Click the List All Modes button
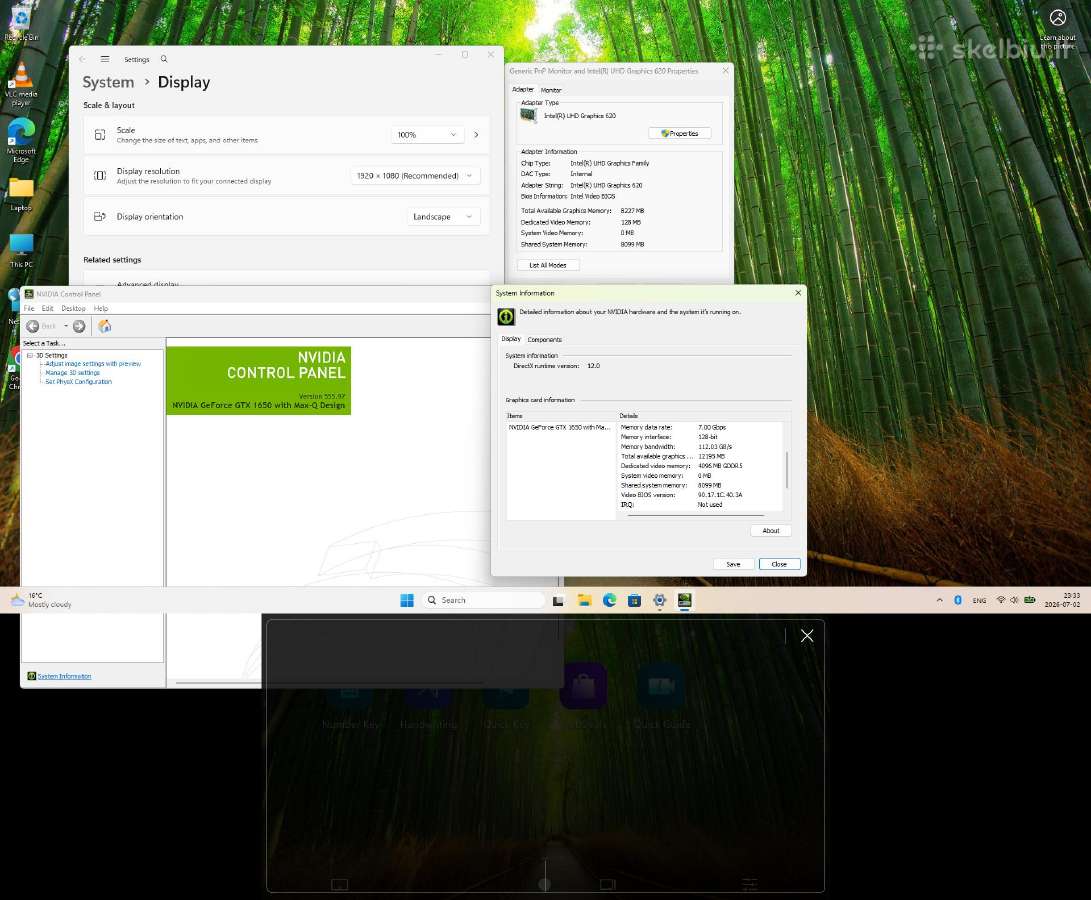 pos(548,265)
